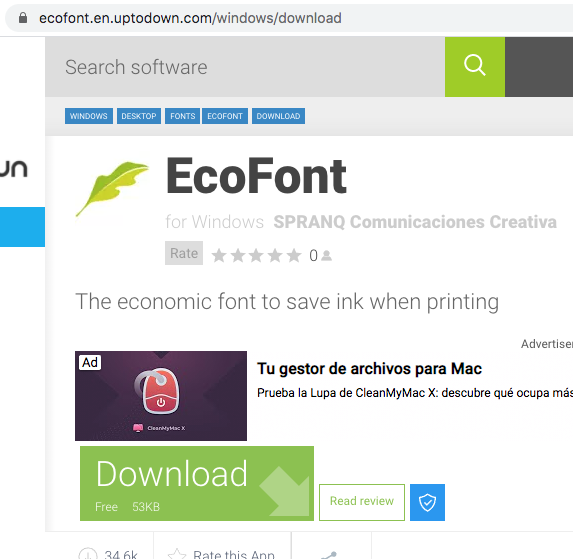
Task: Rate the app four stars
Action: pyautogui.click(x=275, y=255)
